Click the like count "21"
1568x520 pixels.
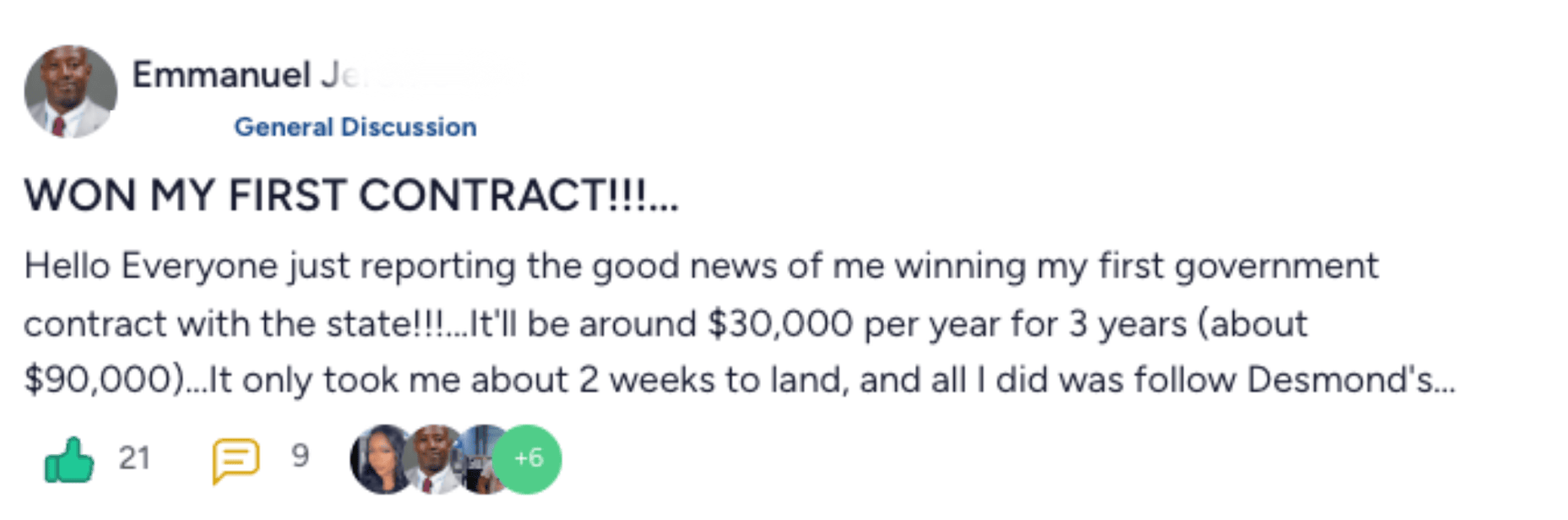coord(134,458)
